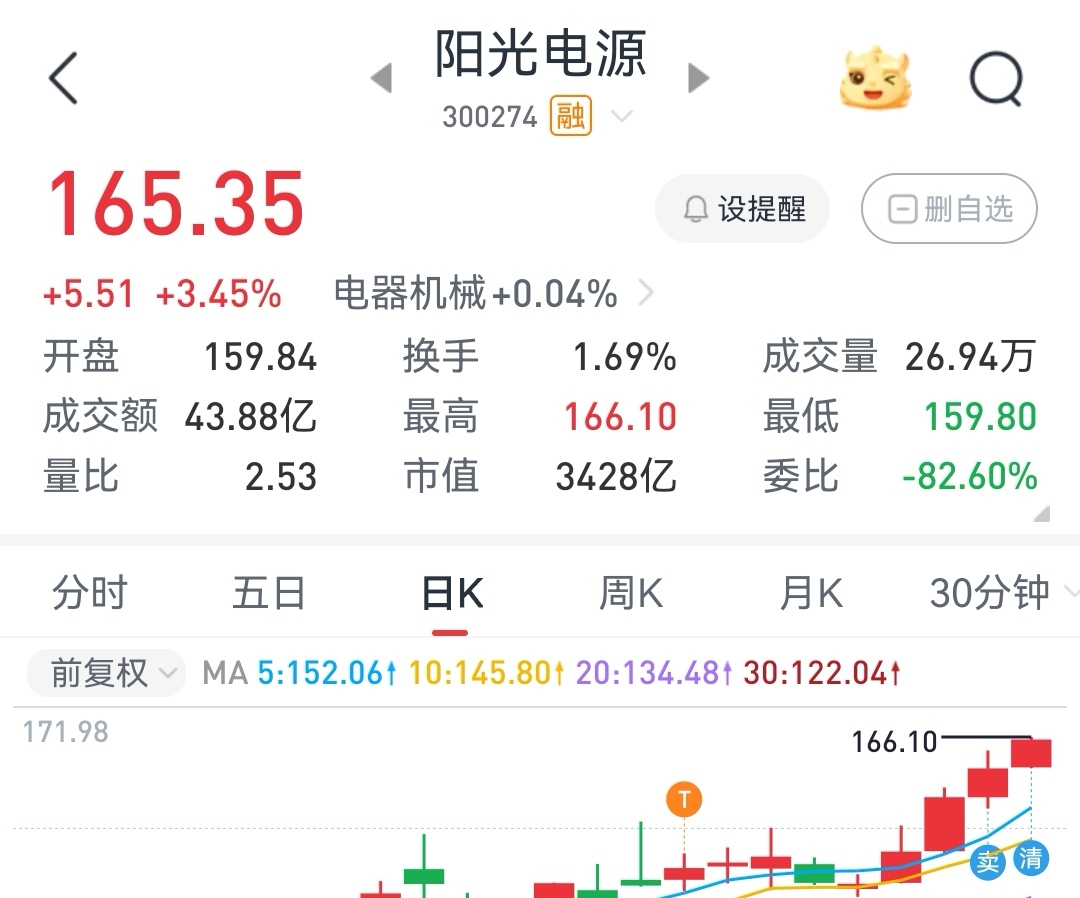Tap the stock name 阳光电源 title
Image resolution: width=1080 pixels, height=898 pixels.
click(x=541, y=54)
